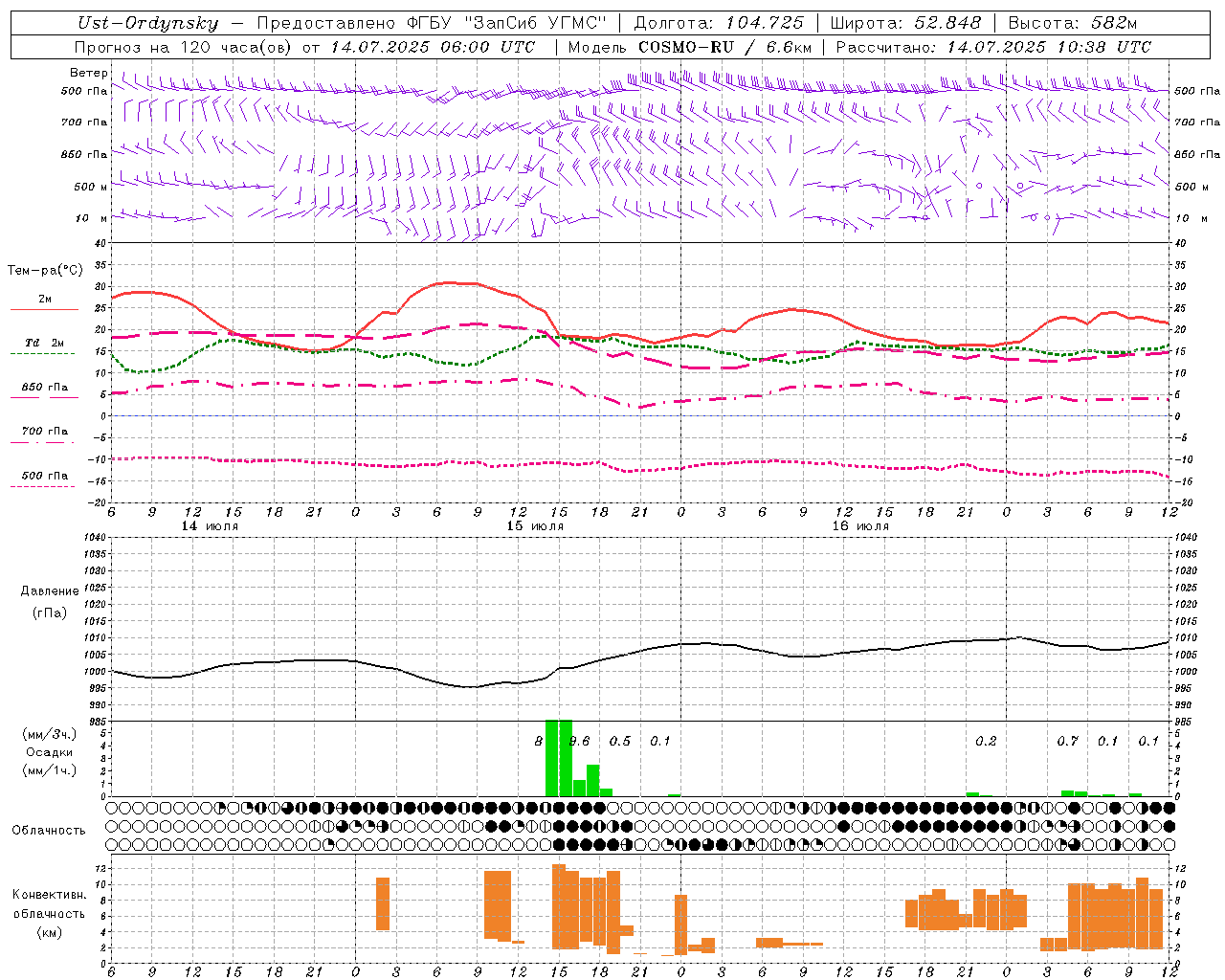Click the 9.6 precipitation value

[580, 742]
